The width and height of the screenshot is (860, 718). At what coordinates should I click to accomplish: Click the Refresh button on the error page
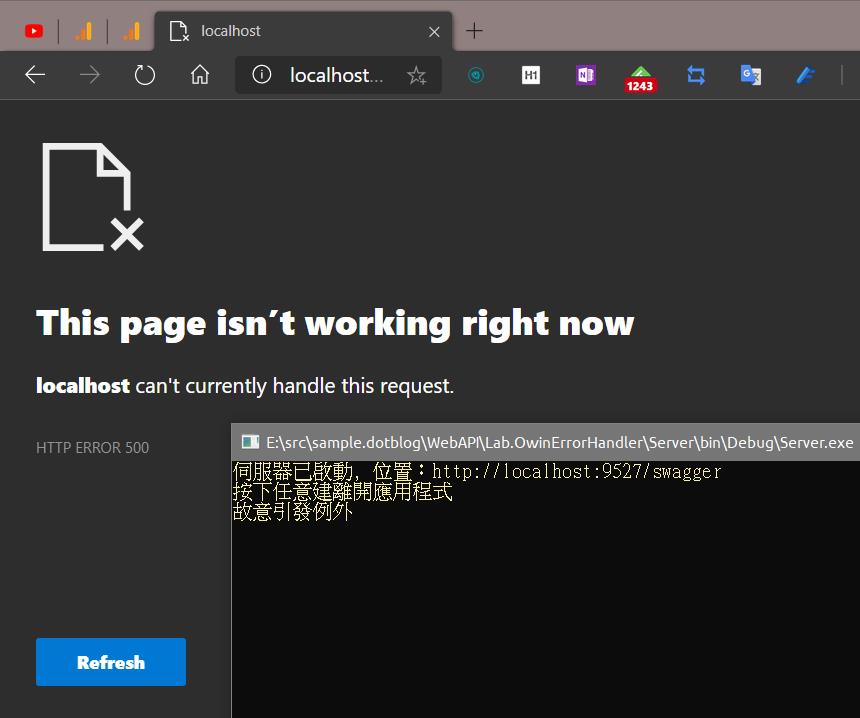pyautogui.click(x=111, y=662)
